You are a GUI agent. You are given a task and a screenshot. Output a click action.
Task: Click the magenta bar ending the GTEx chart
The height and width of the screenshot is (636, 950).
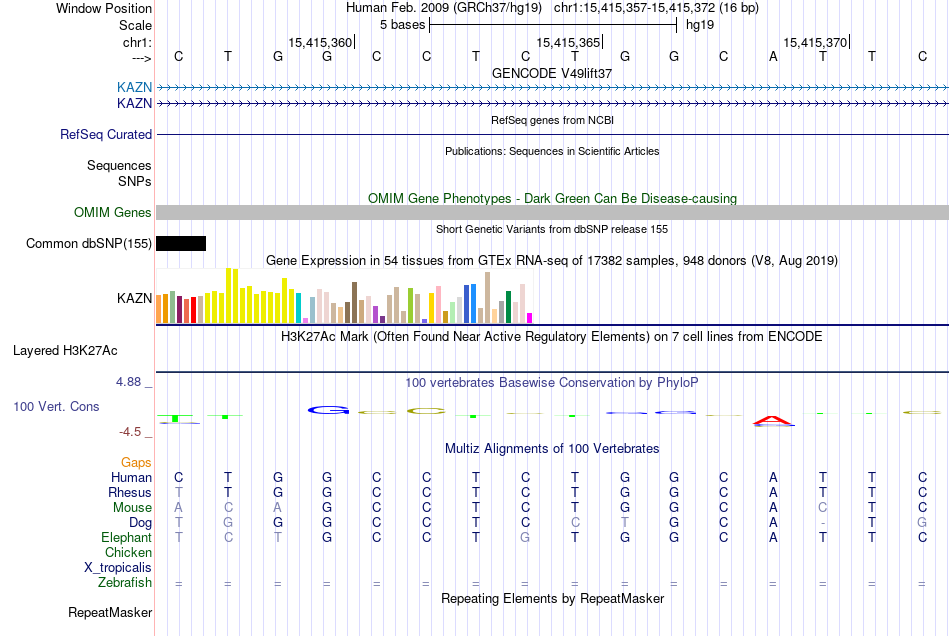pos(530,318)
